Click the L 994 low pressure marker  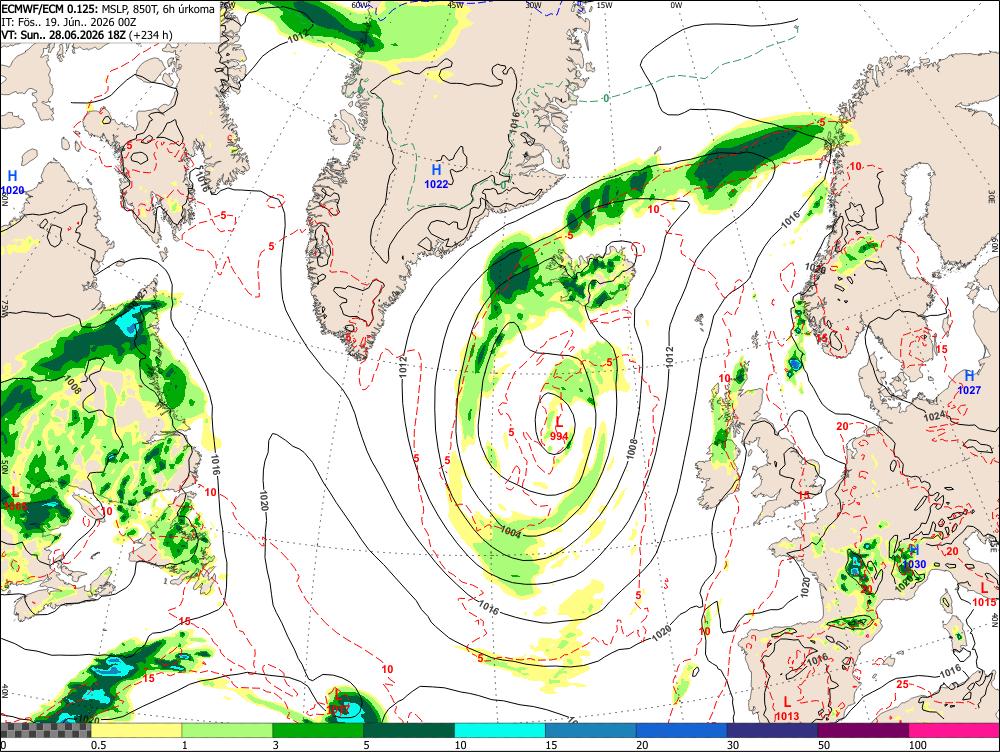(x=559, y=429)
